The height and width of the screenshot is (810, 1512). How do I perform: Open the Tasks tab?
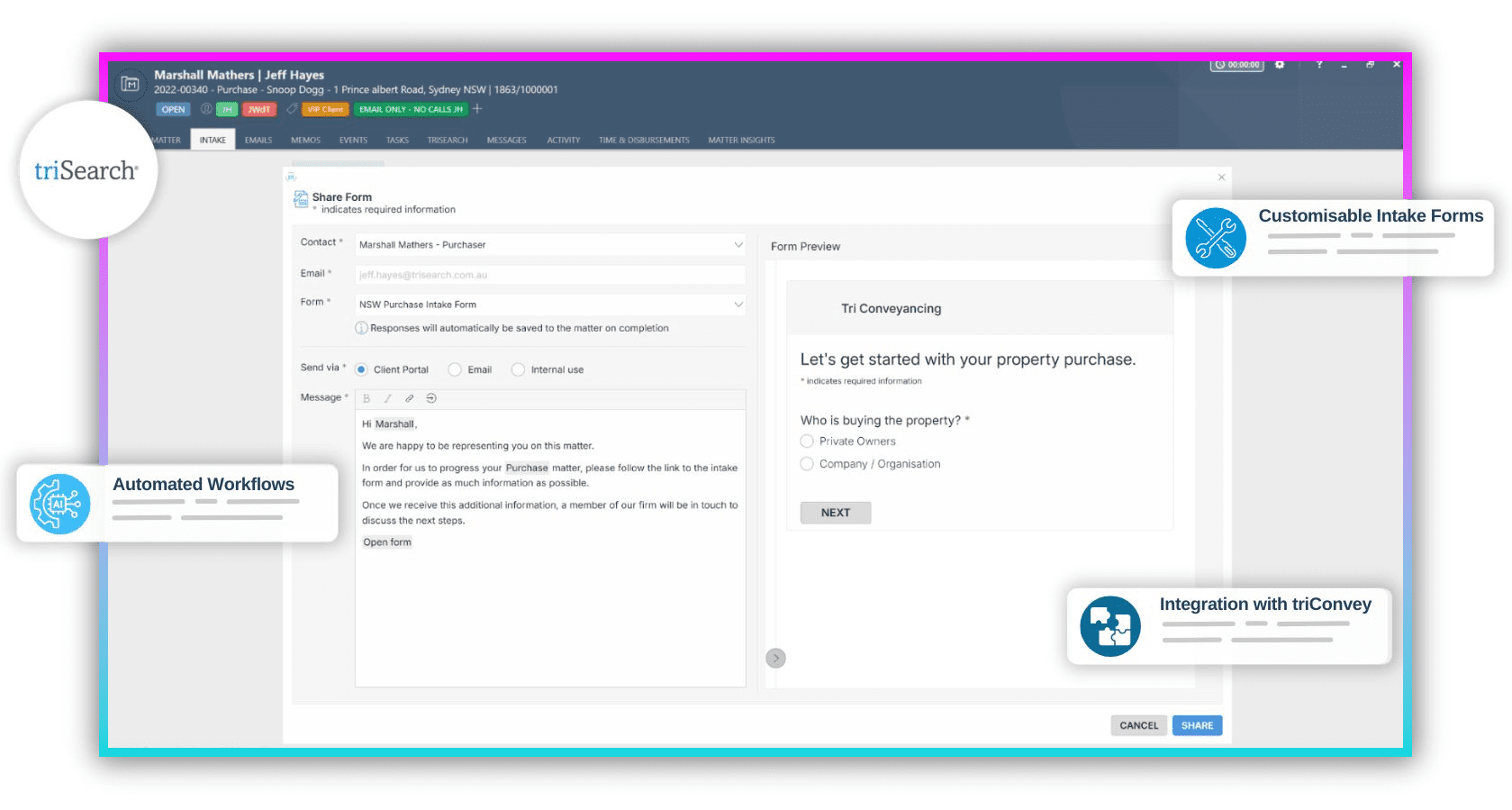point(397,141)
